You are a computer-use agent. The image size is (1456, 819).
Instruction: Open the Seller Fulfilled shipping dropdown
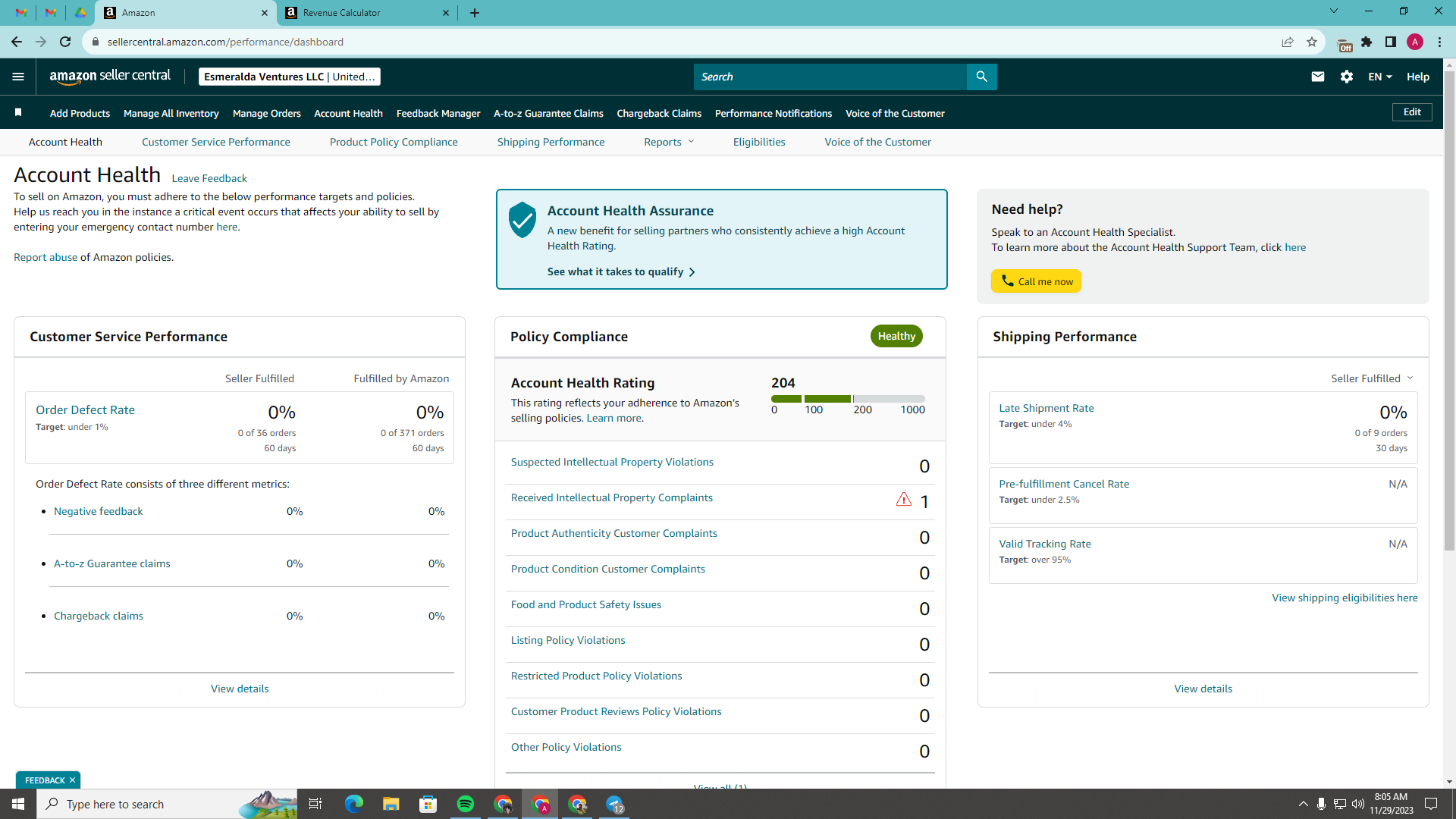[1372, 378]
